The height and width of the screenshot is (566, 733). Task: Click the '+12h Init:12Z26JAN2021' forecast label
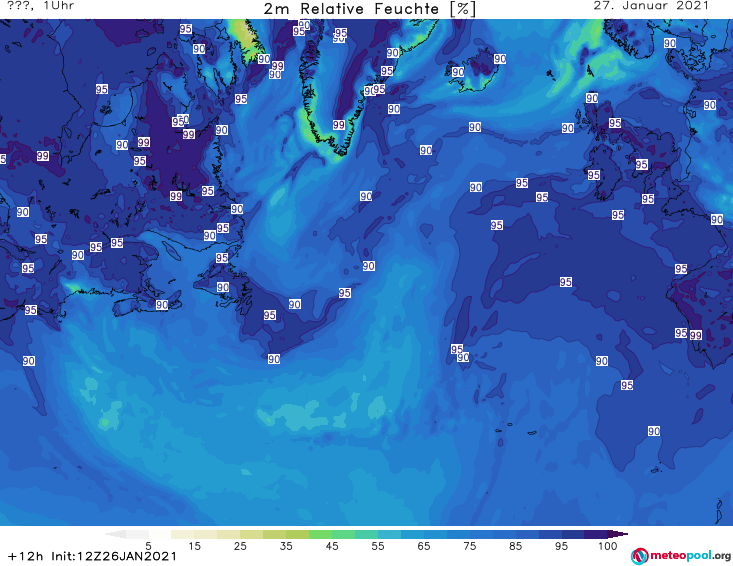pos(93,556)
